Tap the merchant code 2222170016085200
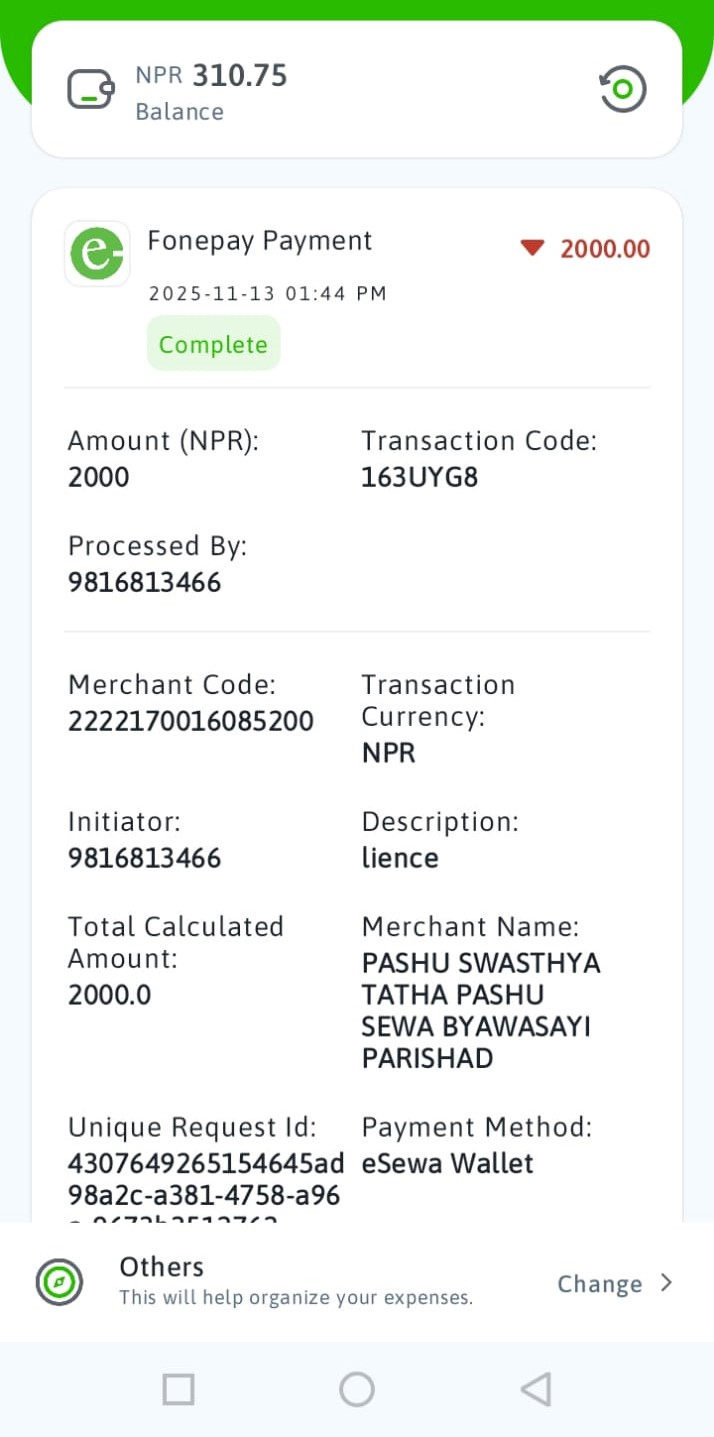The width and height of the screenshot is (714, 1437). [191, 721]
